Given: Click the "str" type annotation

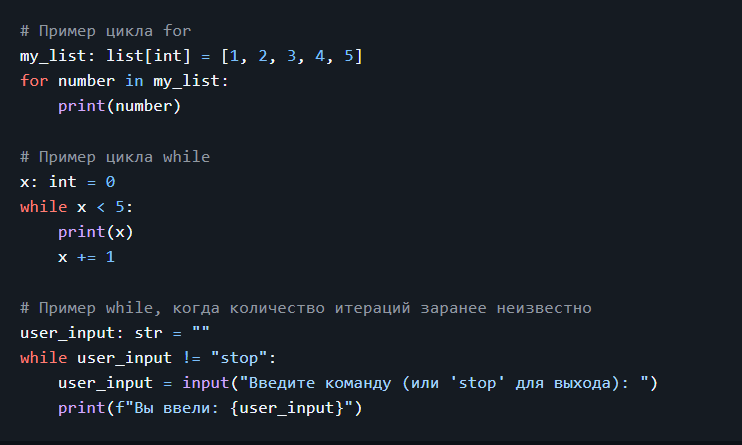Looking at the screenshot, I should click(x=148, y=332).
